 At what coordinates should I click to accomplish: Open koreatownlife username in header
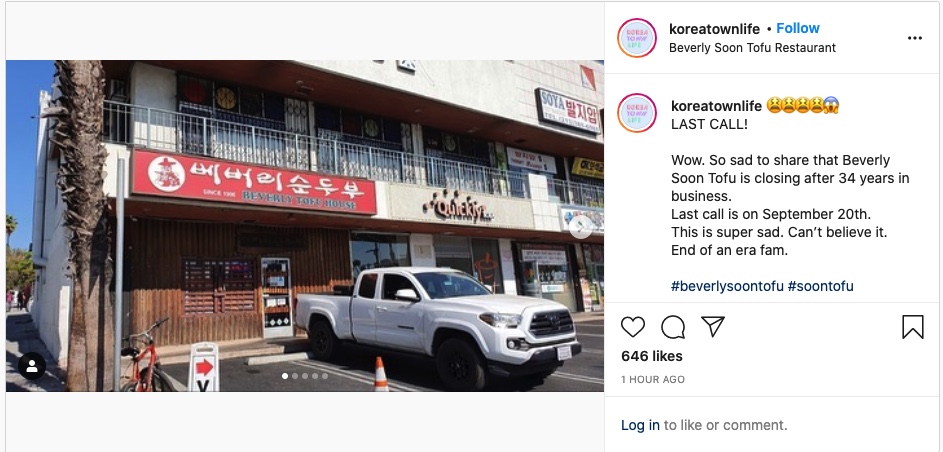coord(714,28)
